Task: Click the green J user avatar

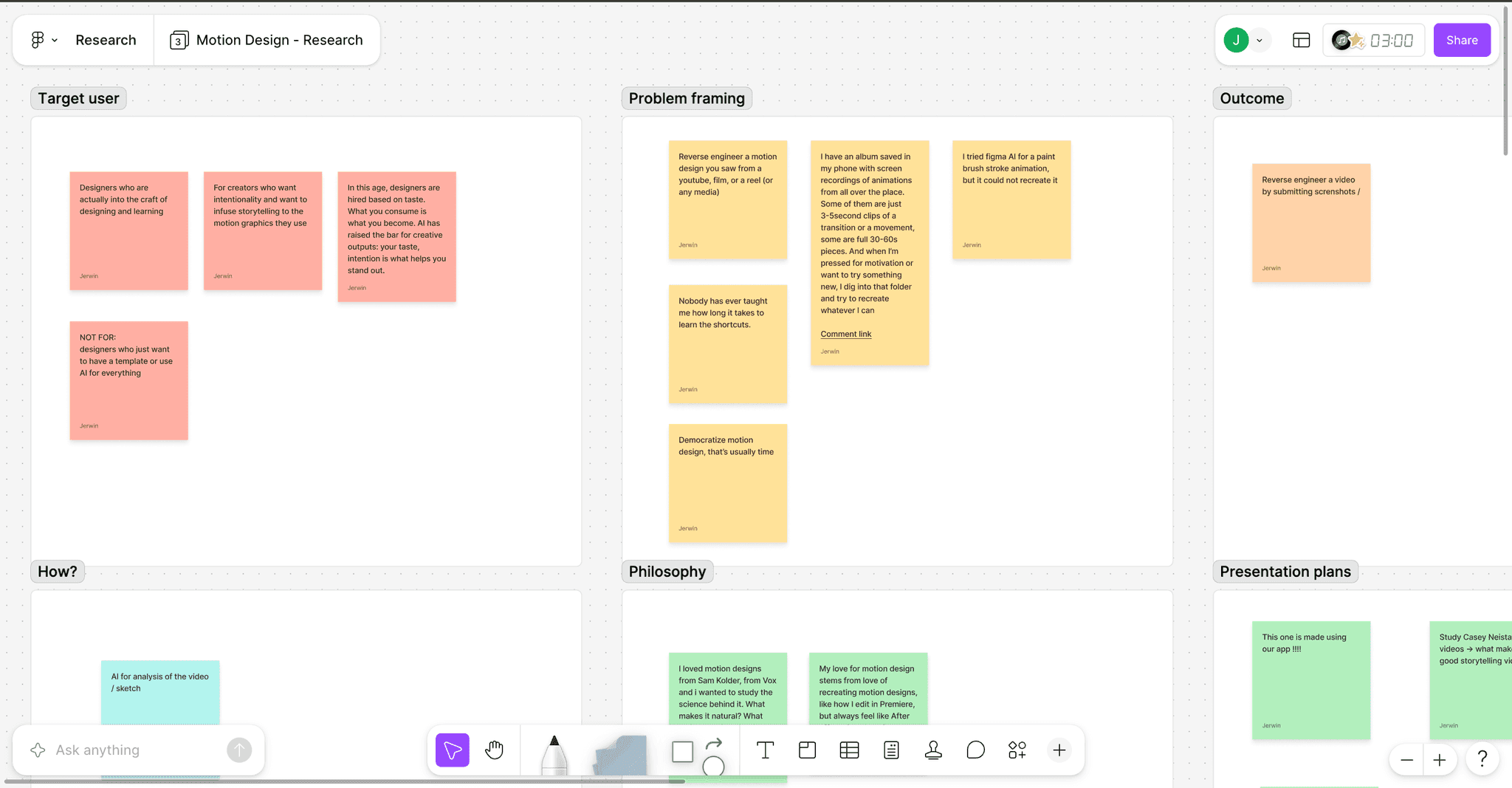Action: 1236,40
